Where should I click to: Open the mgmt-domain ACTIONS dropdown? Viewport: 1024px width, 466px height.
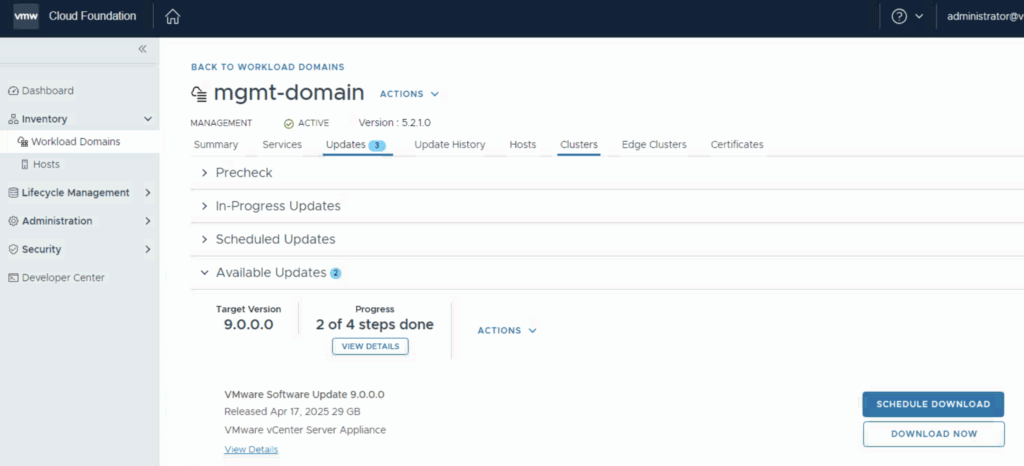point(409,94)
